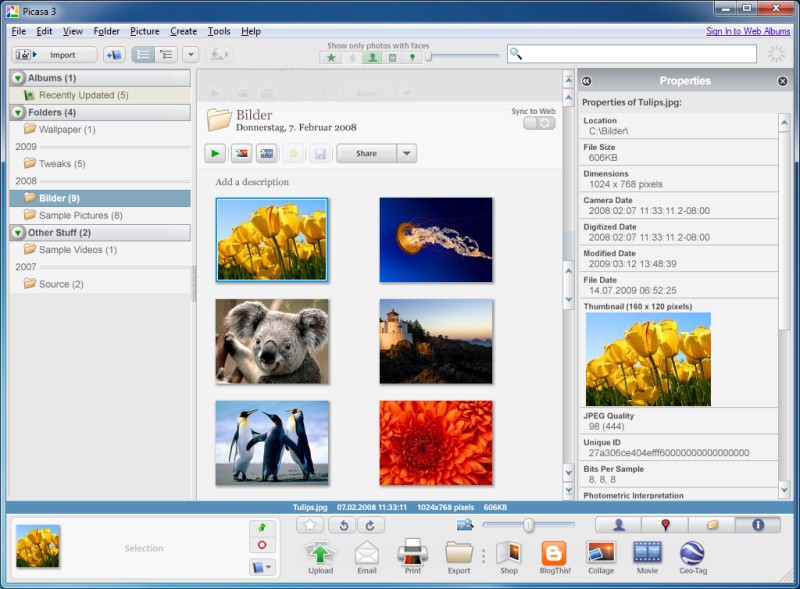This screenshot has width=800, height=589.
Task: Toggle the Sync to Web switch
Action: pyautogui.click(x=539, y=123)
